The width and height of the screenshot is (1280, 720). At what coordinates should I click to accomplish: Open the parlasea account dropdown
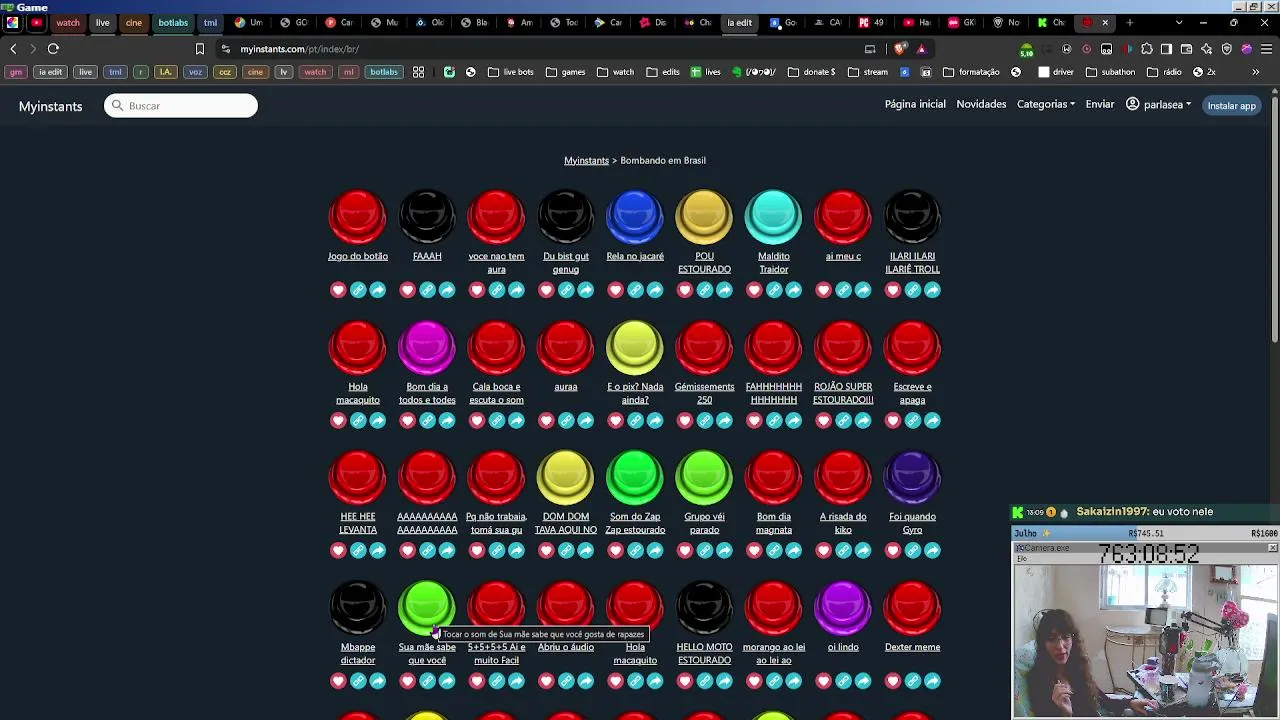tap(1159, 104)
